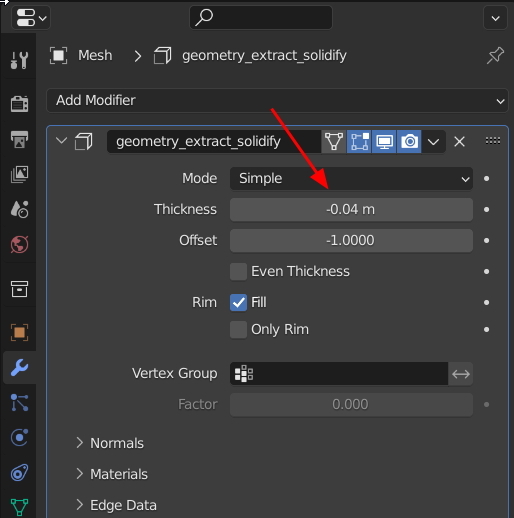Open the World properties tab

(x=19, y=245)
